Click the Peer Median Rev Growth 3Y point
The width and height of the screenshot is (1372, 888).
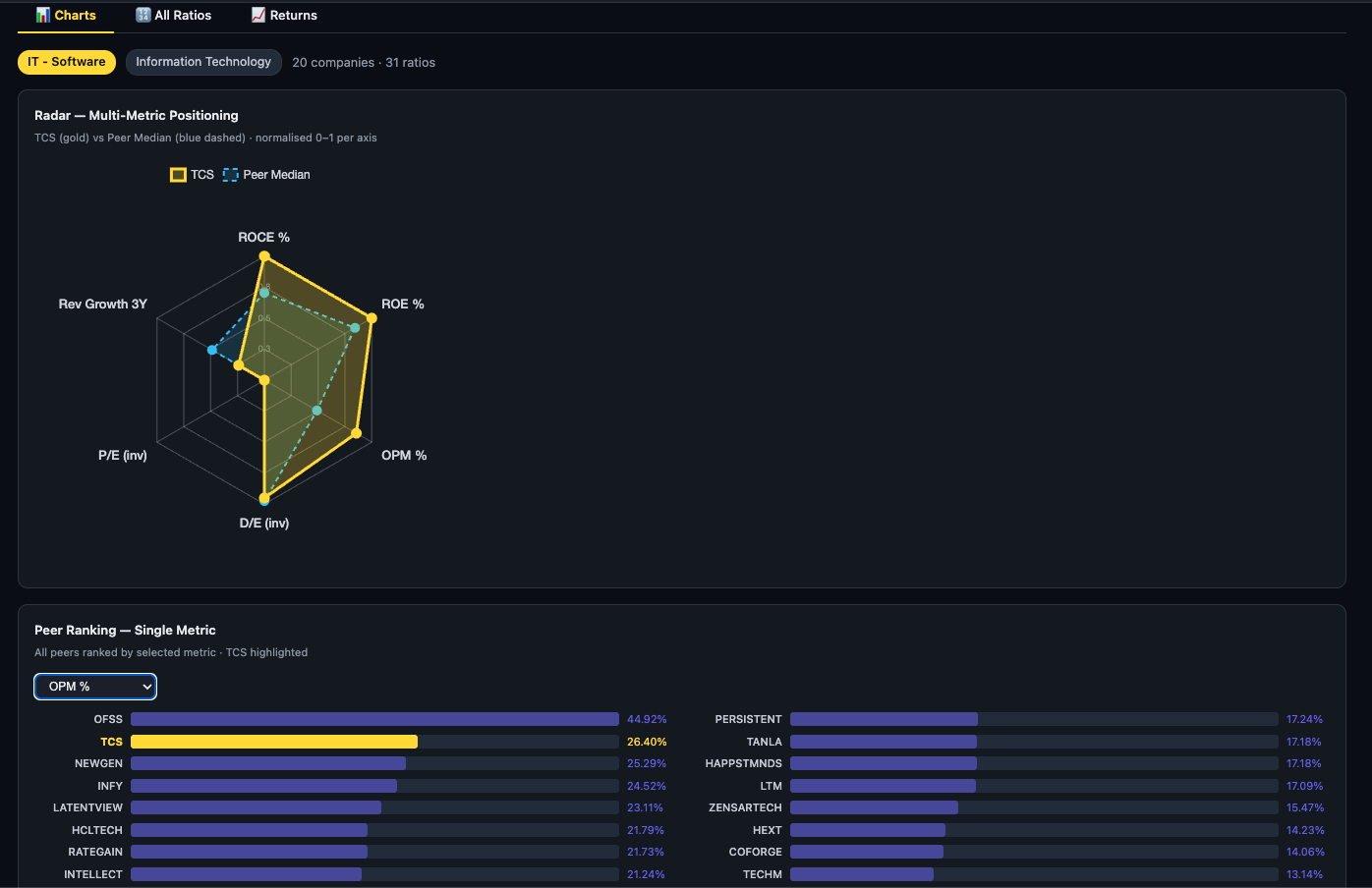[212, 350]
